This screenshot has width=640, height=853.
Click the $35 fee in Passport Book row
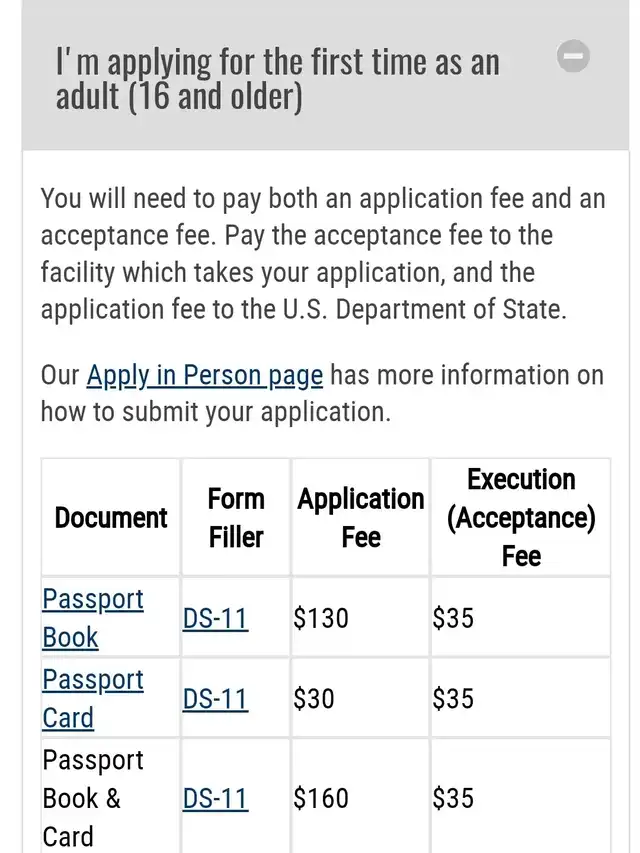coord(453,618)
